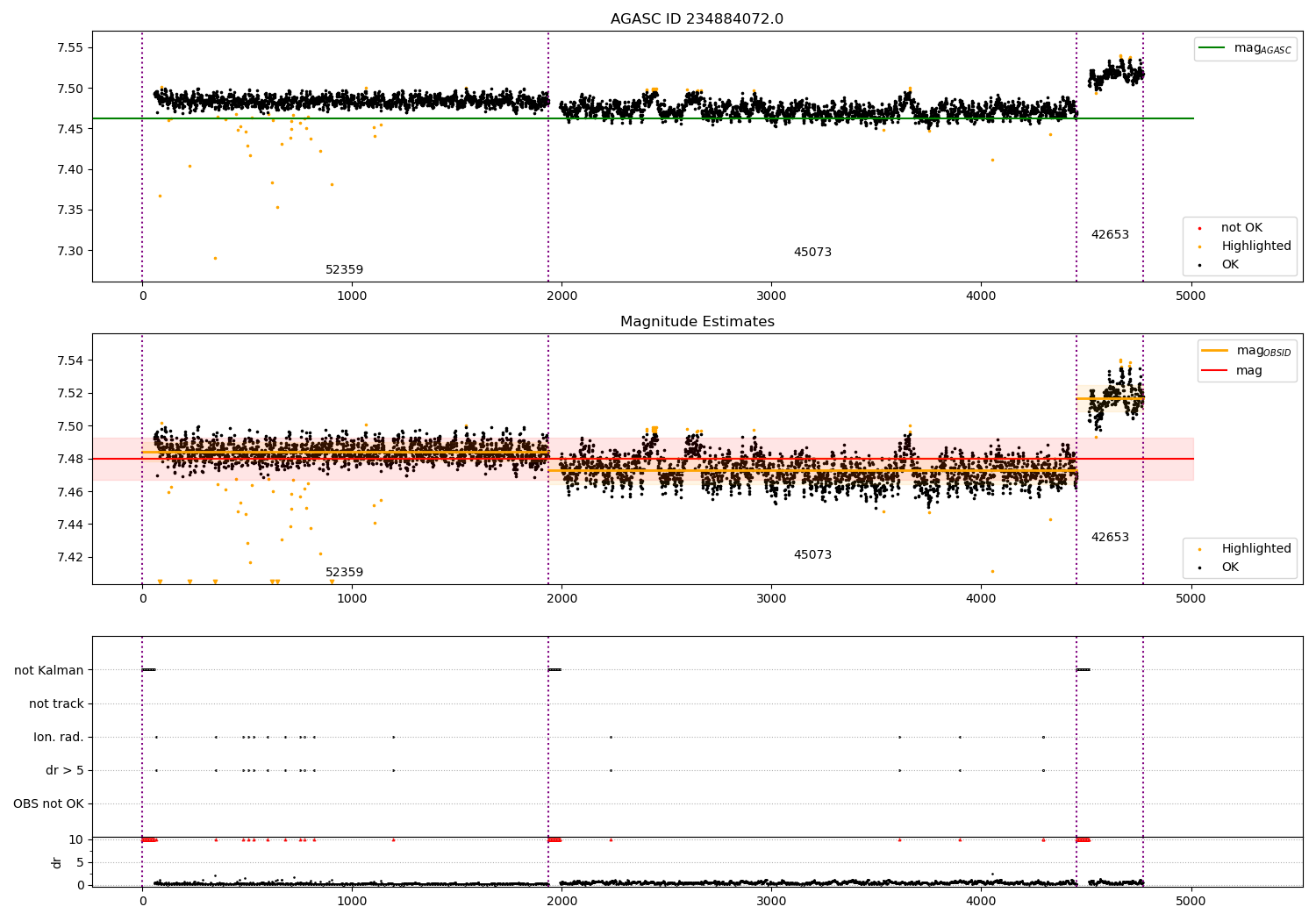Screen dimensions: 1316x921
Task: Click x-axis tick 5000 in top panel
Action: tap(1191, 296)
